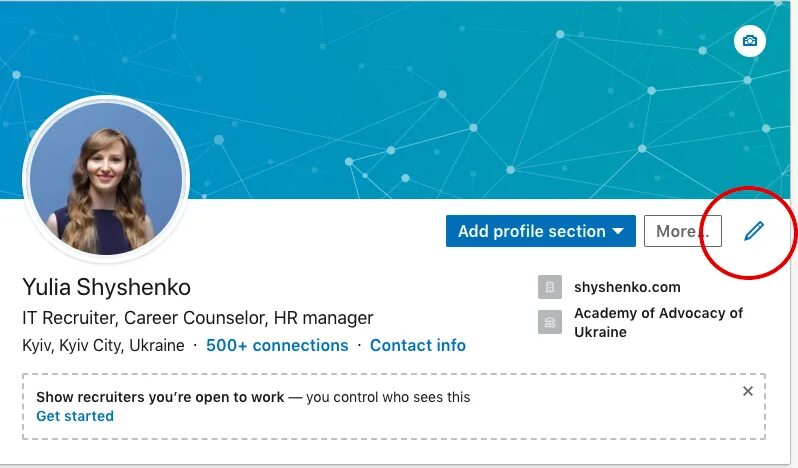
Task: Click the round profile photo
Action: (106, 177)
